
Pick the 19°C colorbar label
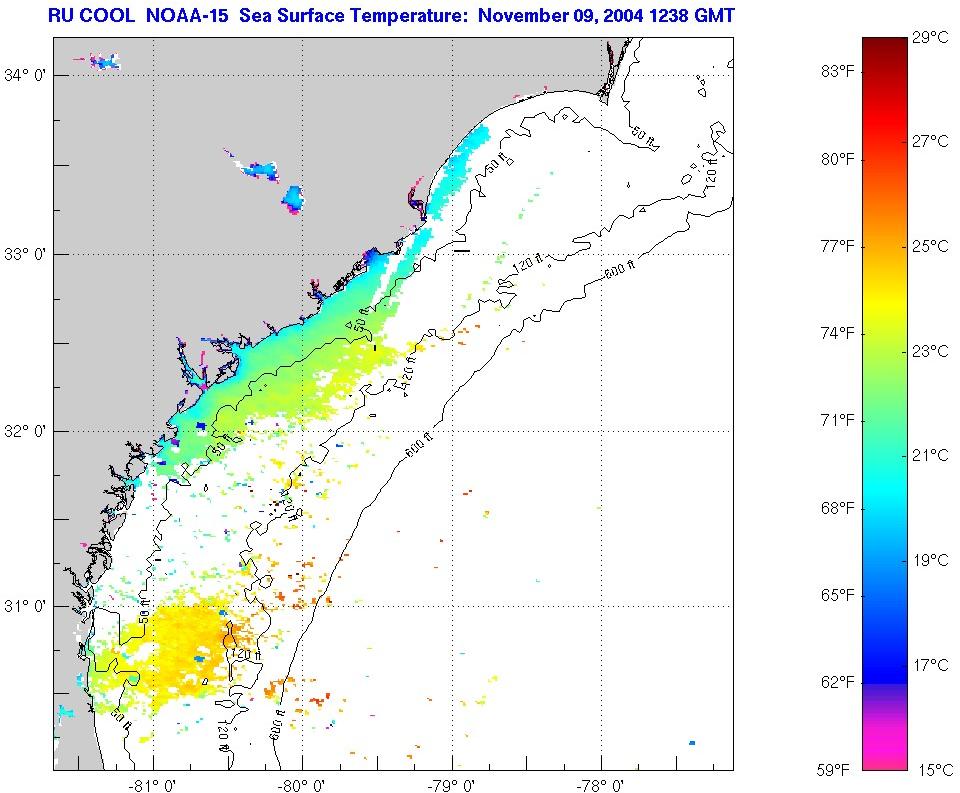[930, 560]
